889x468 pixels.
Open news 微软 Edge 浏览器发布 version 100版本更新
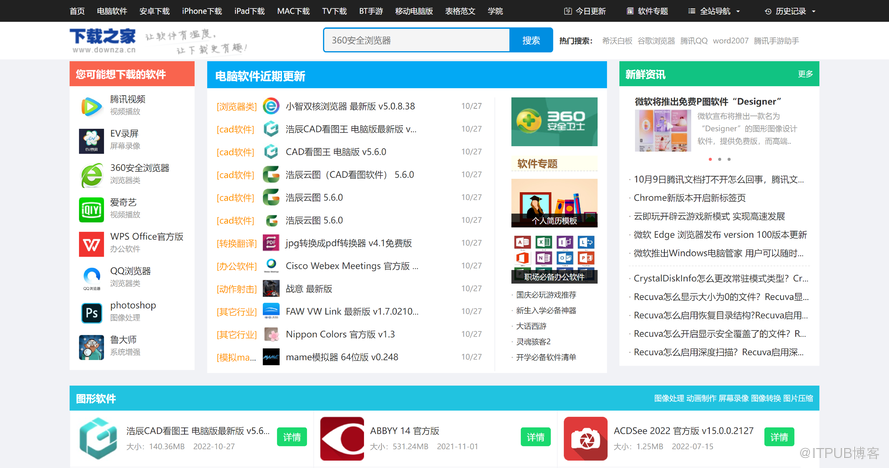coord(720,235)
